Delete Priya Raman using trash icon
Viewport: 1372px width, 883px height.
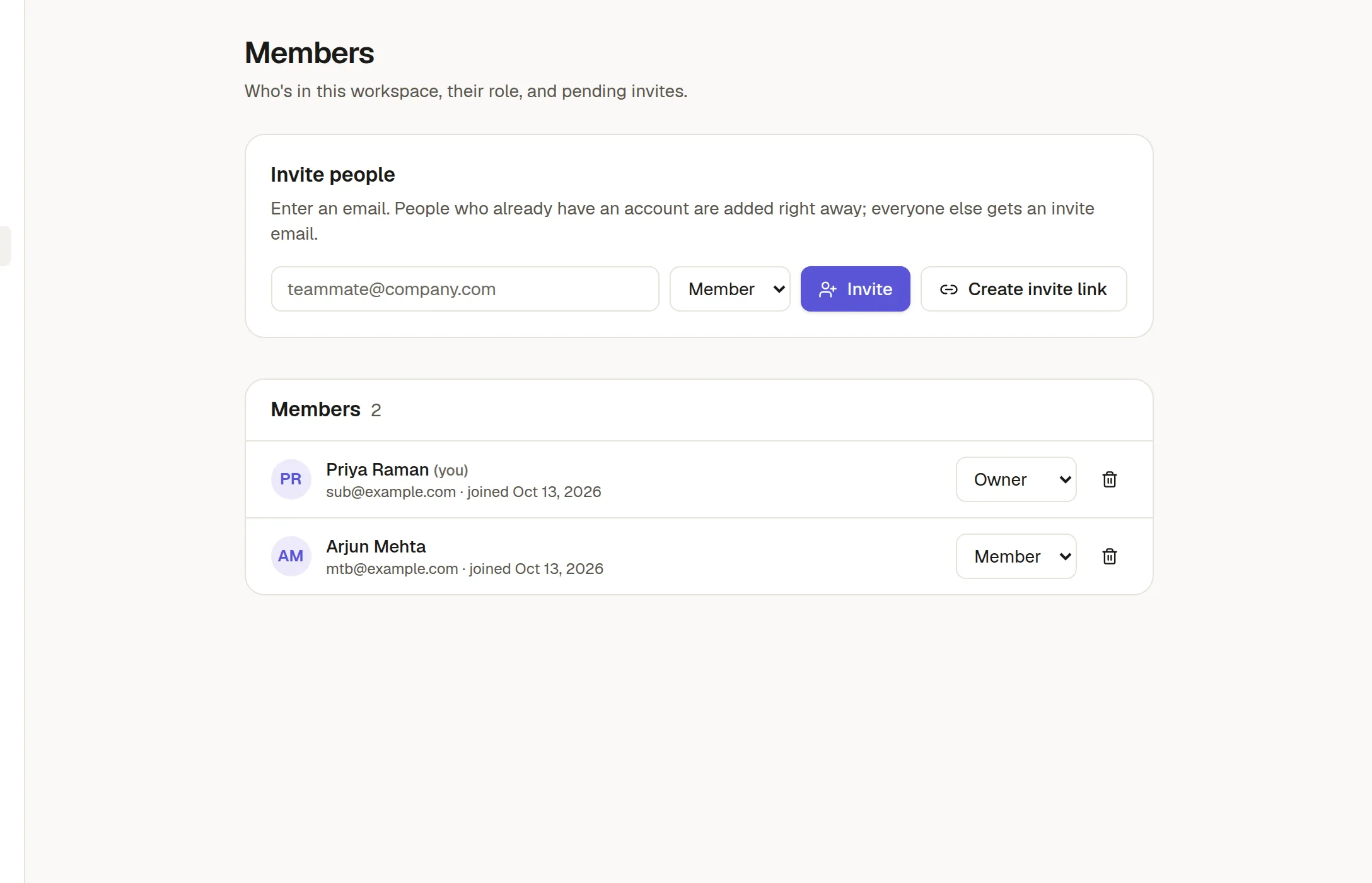pyautogui.click(x=1109, y=479)
